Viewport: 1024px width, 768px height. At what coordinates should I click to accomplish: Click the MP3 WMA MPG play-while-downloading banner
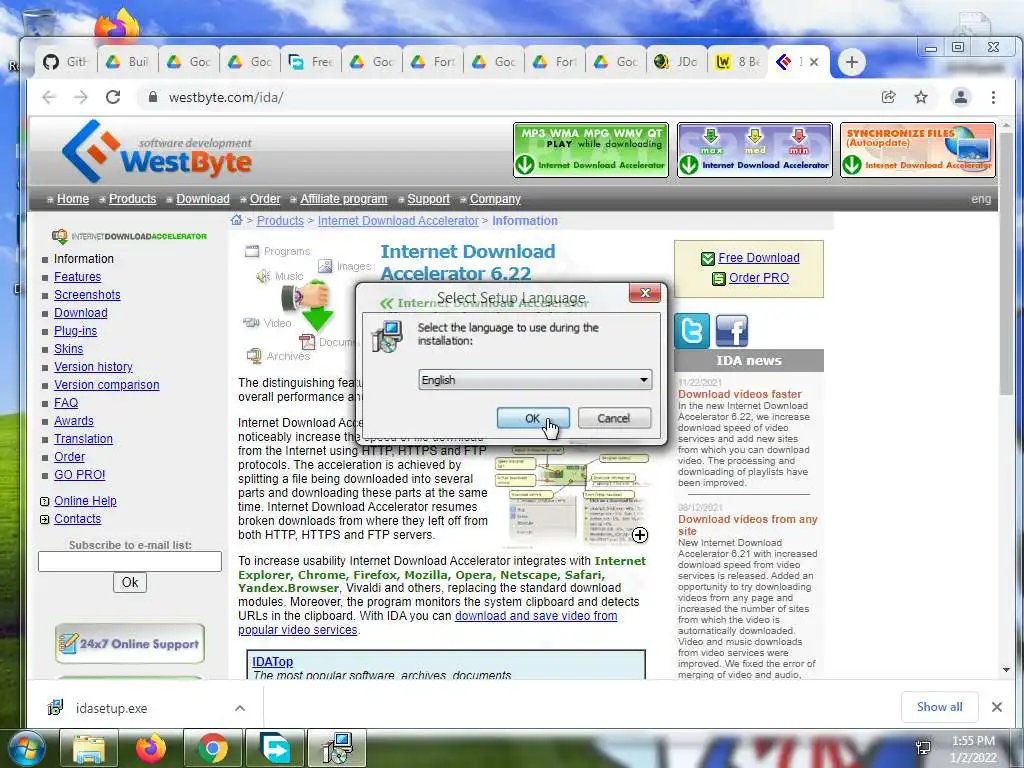591,150
